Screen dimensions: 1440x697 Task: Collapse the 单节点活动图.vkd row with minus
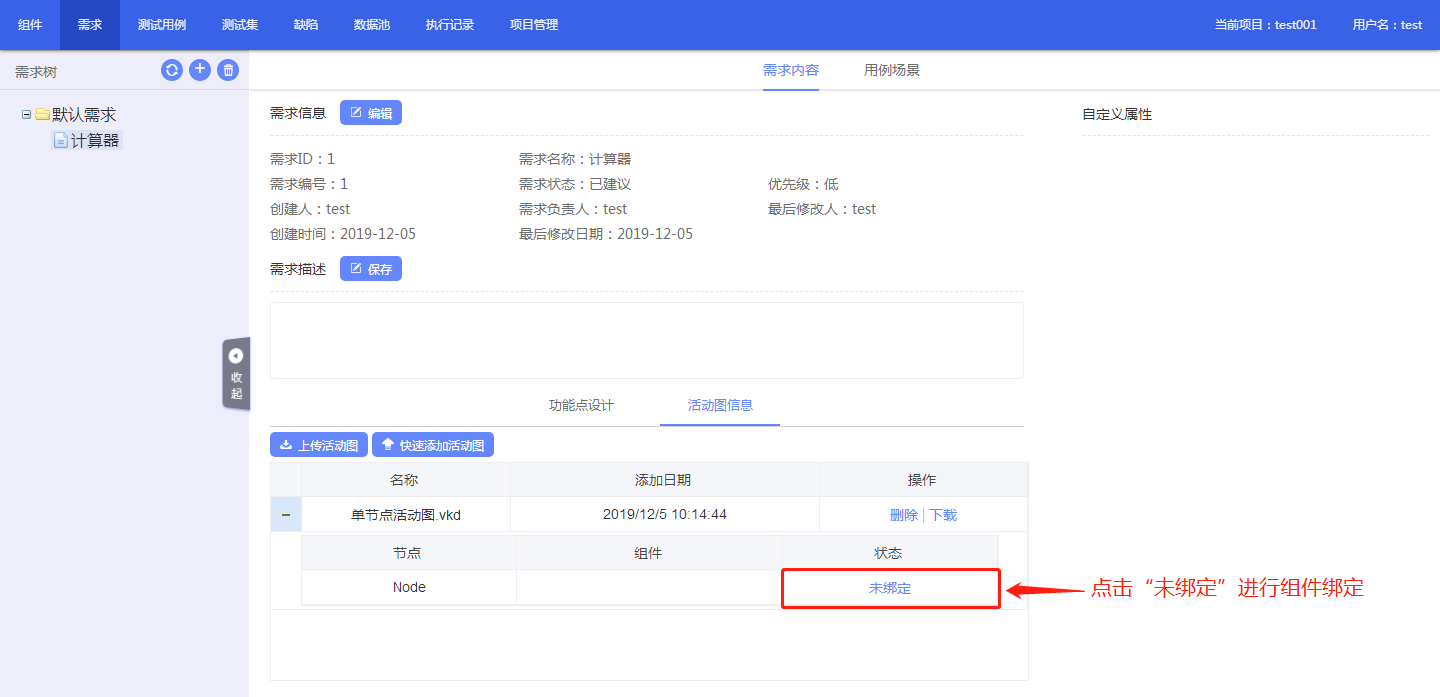[x=286, y=515]
